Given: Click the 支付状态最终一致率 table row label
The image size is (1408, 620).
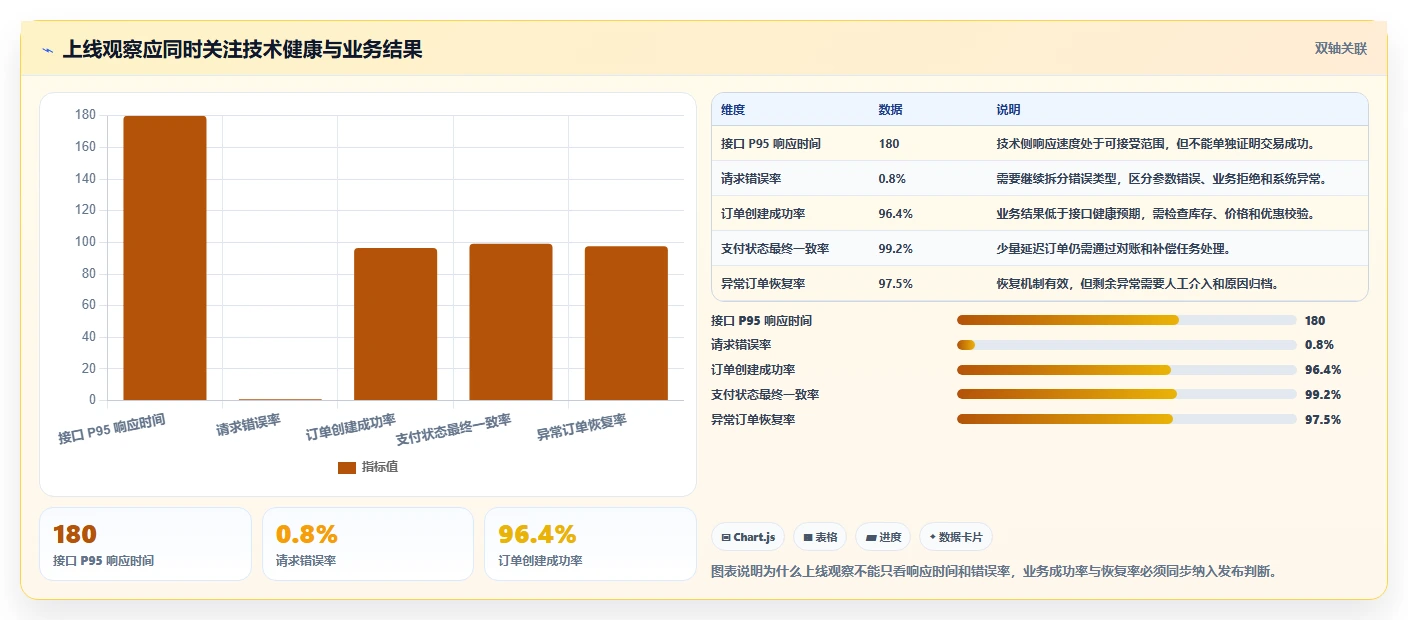Looking at the screenshot, I should [x=777, y=249].
